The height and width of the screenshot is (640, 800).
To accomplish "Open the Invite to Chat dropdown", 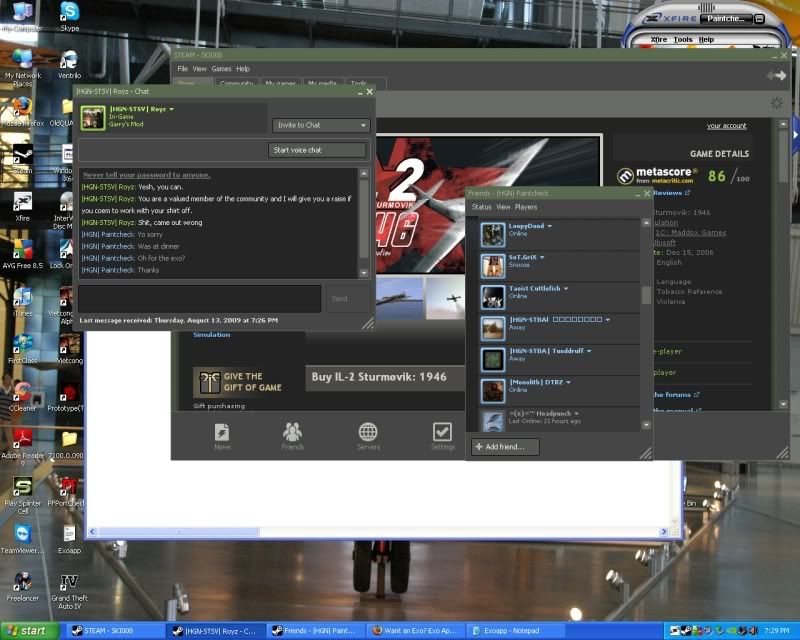I will point(321,125).
